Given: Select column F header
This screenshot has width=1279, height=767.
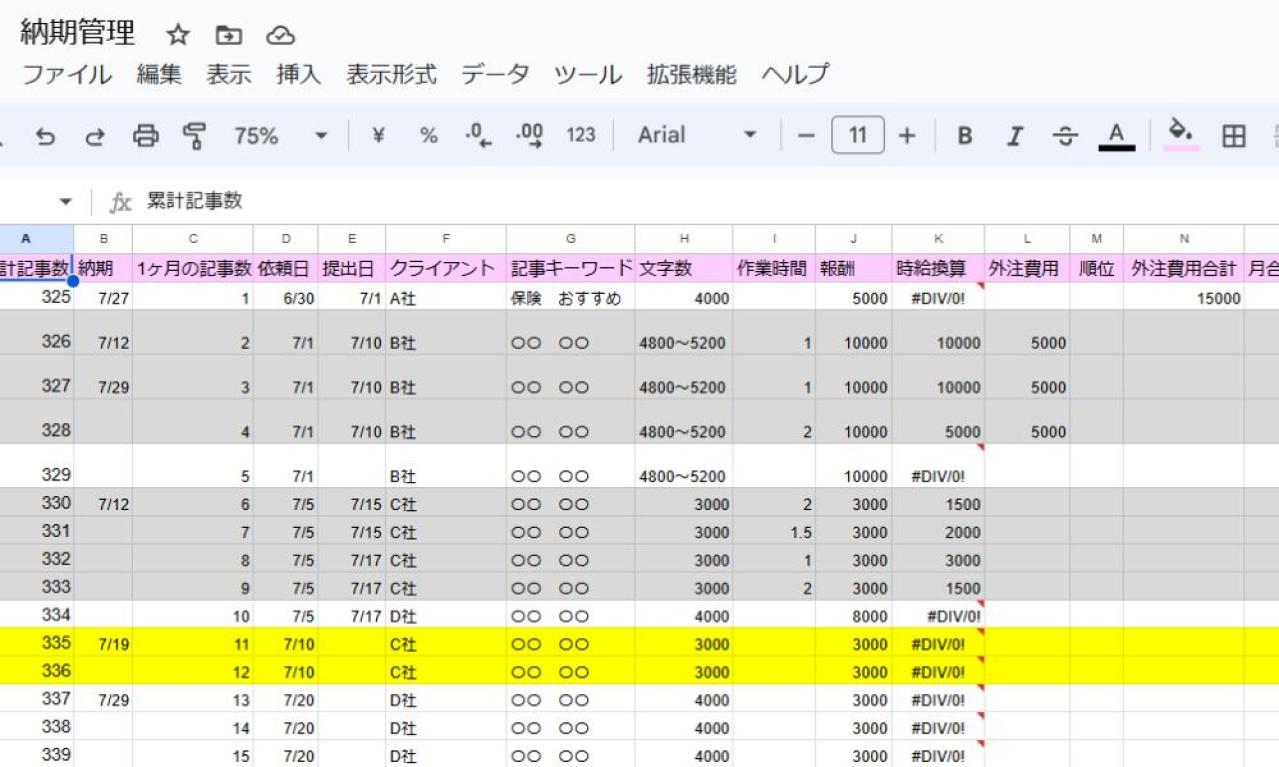Looking at the screenshot, I should pyautogui.click(x=446, y=239).
